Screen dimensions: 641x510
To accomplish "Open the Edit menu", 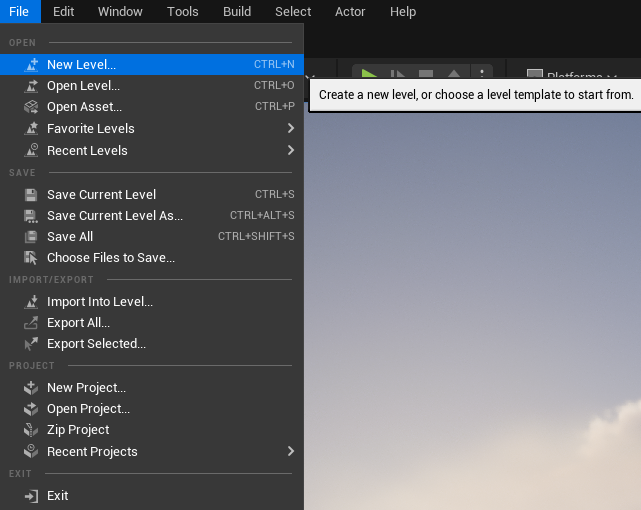I will pyautogui.click(x=63, y=11).
